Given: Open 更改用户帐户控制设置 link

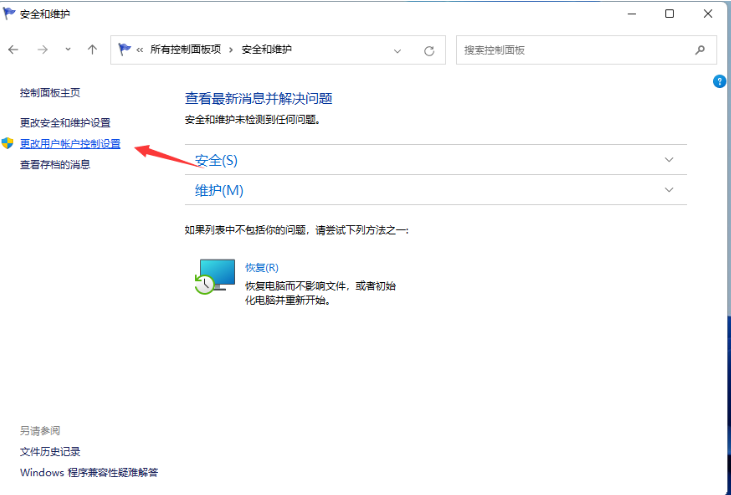Looking at the screenshot, I should (70, 144).
